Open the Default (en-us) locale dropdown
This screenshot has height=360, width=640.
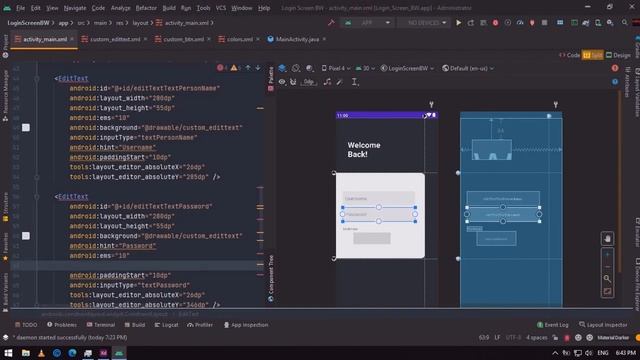coord(468,68)
